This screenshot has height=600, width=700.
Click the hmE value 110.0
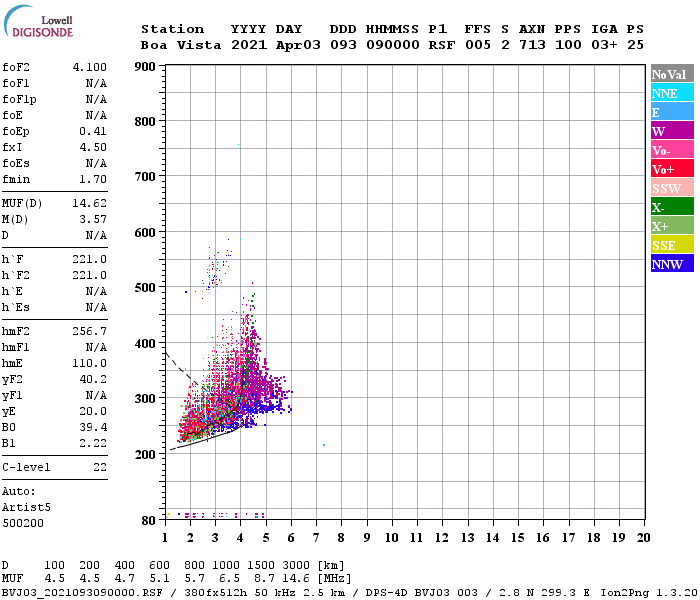(90, 363)
